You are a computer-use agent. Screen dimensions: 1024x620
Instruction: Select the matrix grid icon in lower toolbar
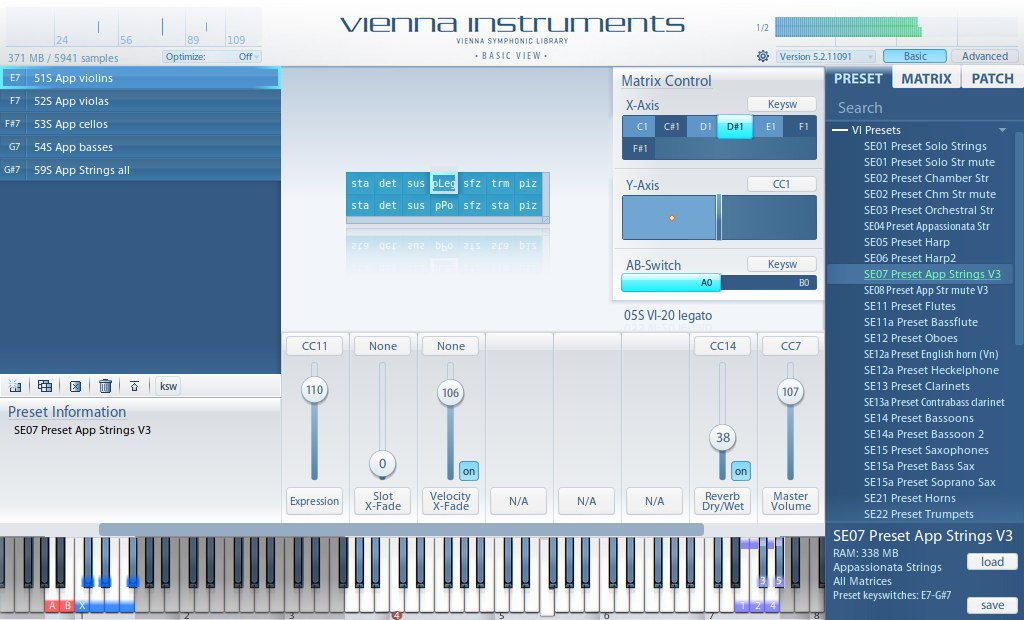coord(44,386)
